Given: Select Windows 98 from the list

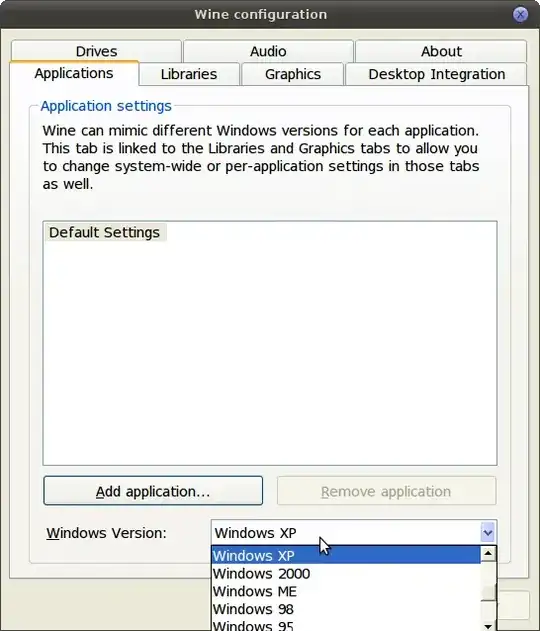Looking at the screenshot, I should pyautogui.click(x=346, y=609).
